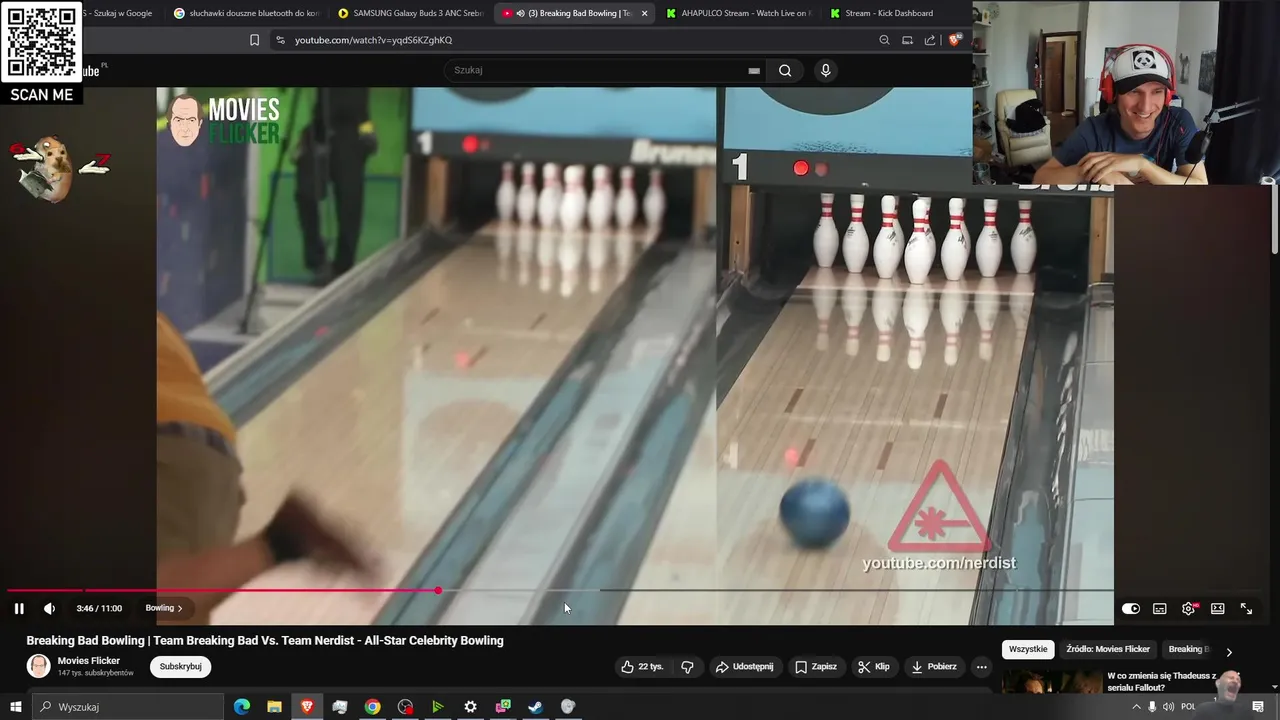This screenshot has width=1280, height=720.
Task: Download video via the Pobierz button
Action: pyautogui.click(x=934, y=667)
